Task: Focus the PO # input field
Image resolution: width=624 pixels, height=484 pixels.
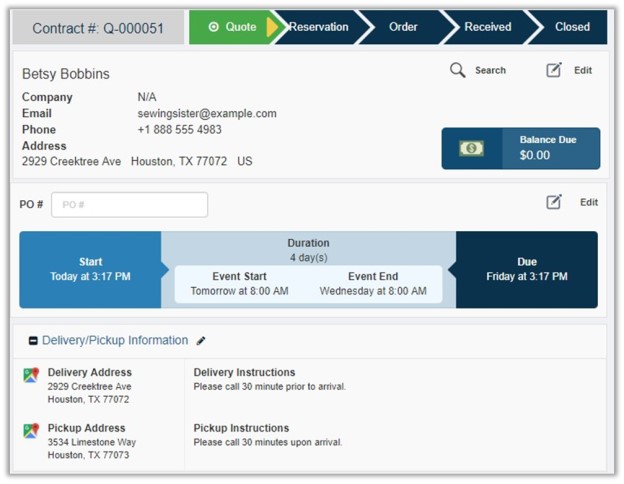Action: 129,205
